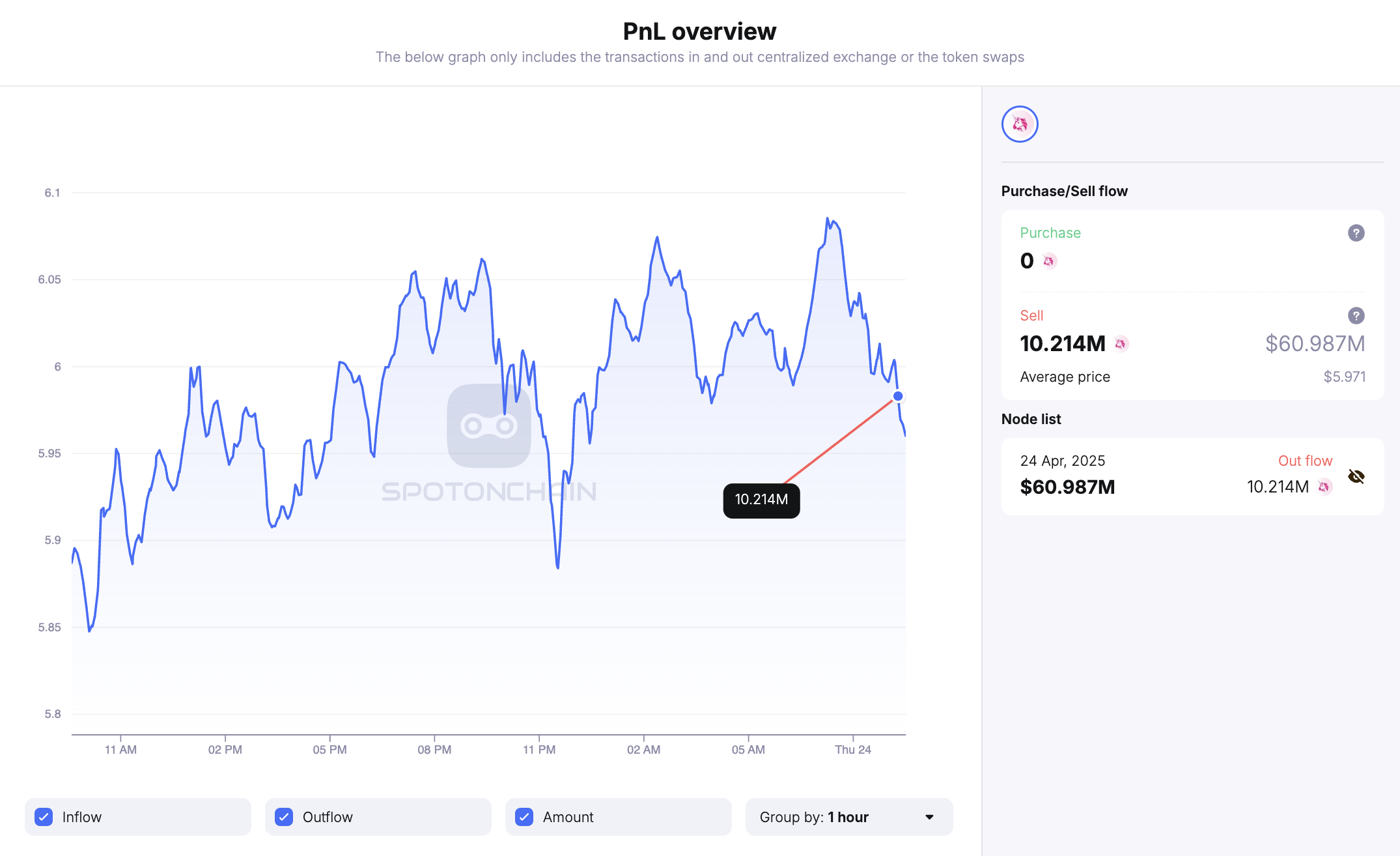The width and height of the screenshot is (1400, 856).
Task: Click the Out flow label
Action: click(x=1305, y=461)
